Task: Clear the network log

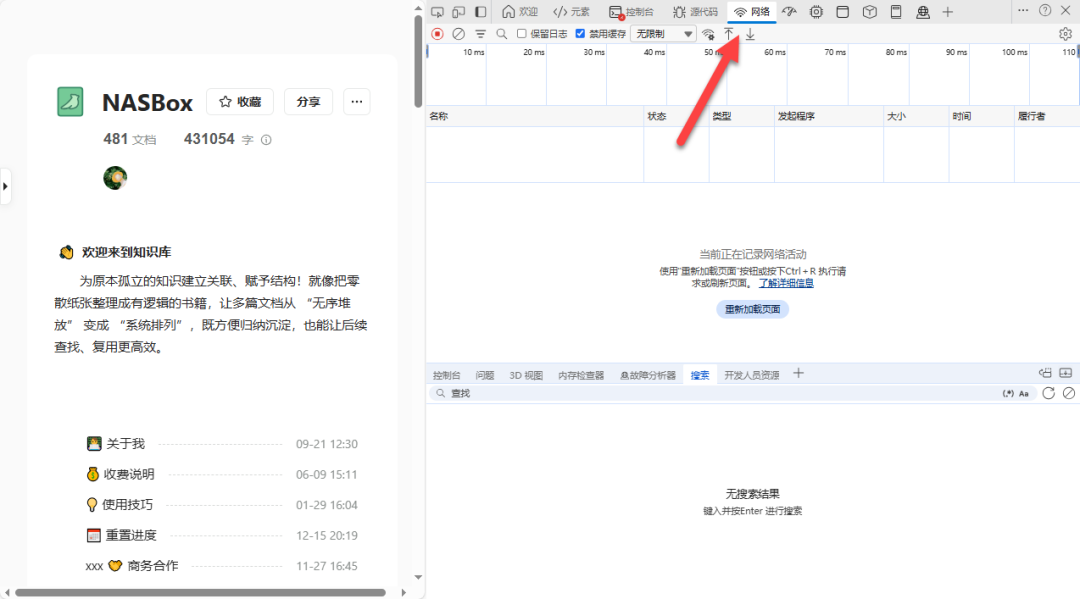Action: click(457, 33)
